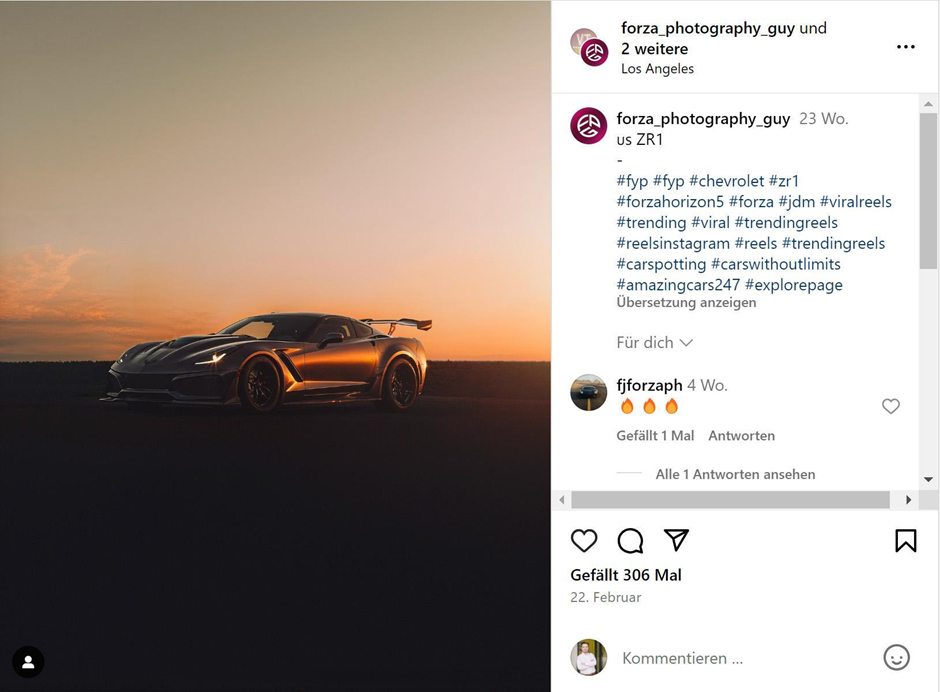Image resolution: width=940 pixels, height=692 pixels.
Task: Save post using the bookmark icon
Action: (905, 541)
